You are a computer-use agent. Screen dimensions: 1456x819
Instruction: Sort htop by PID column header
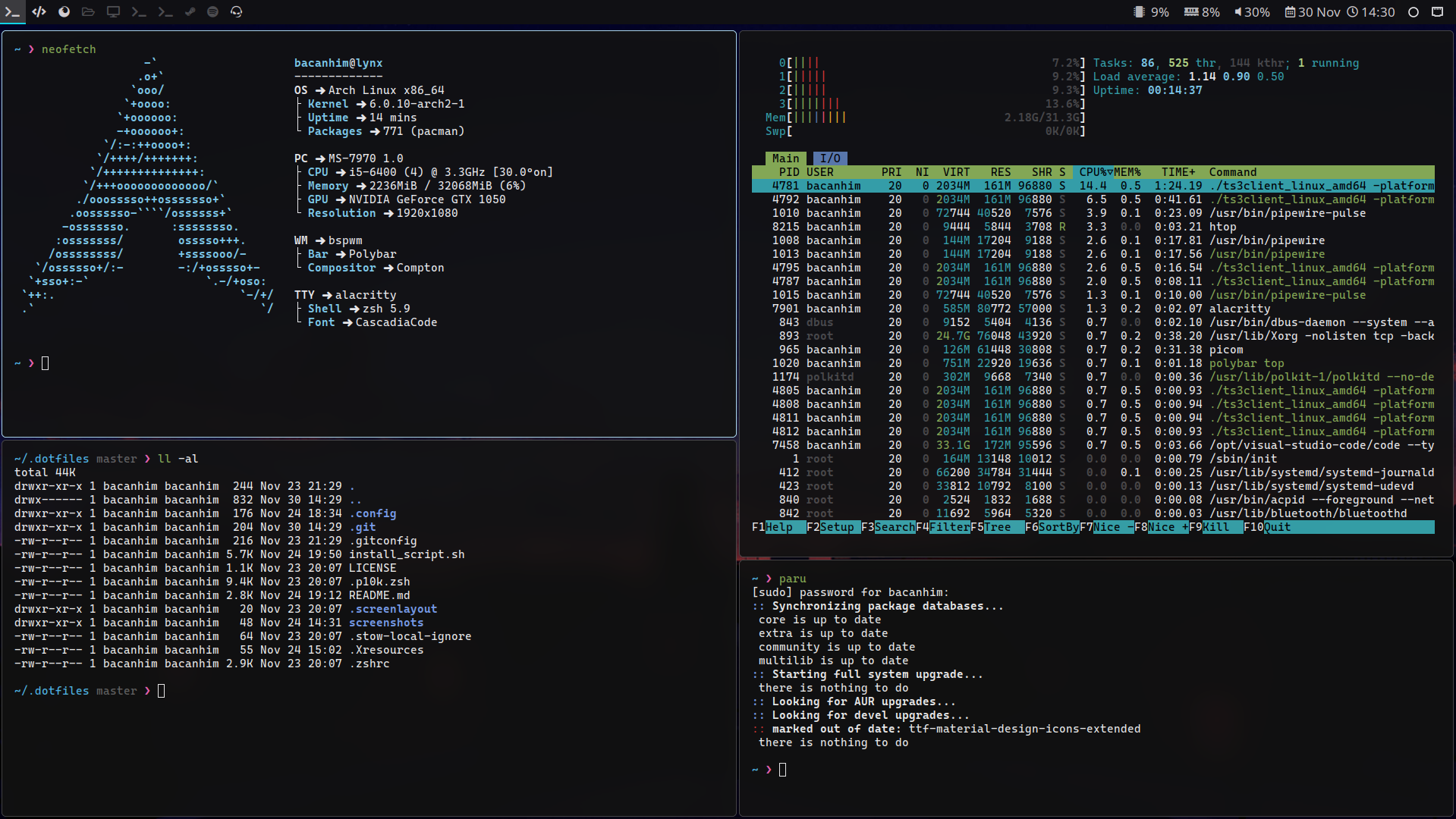tap(789, 172)
